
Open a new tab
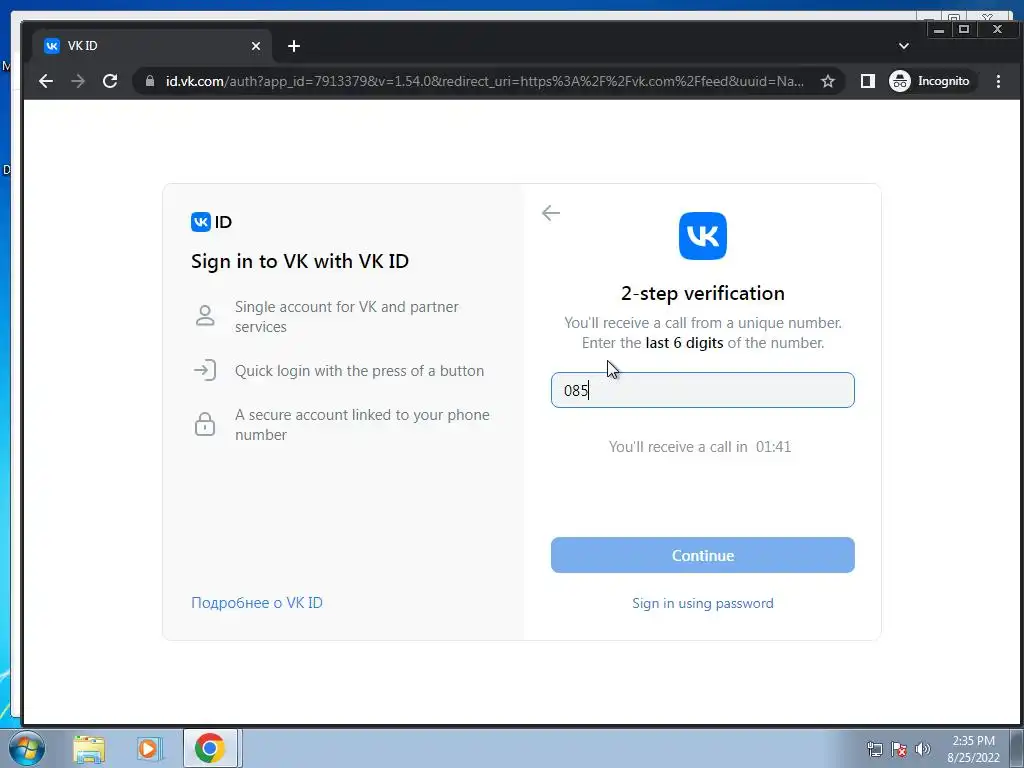294,46
